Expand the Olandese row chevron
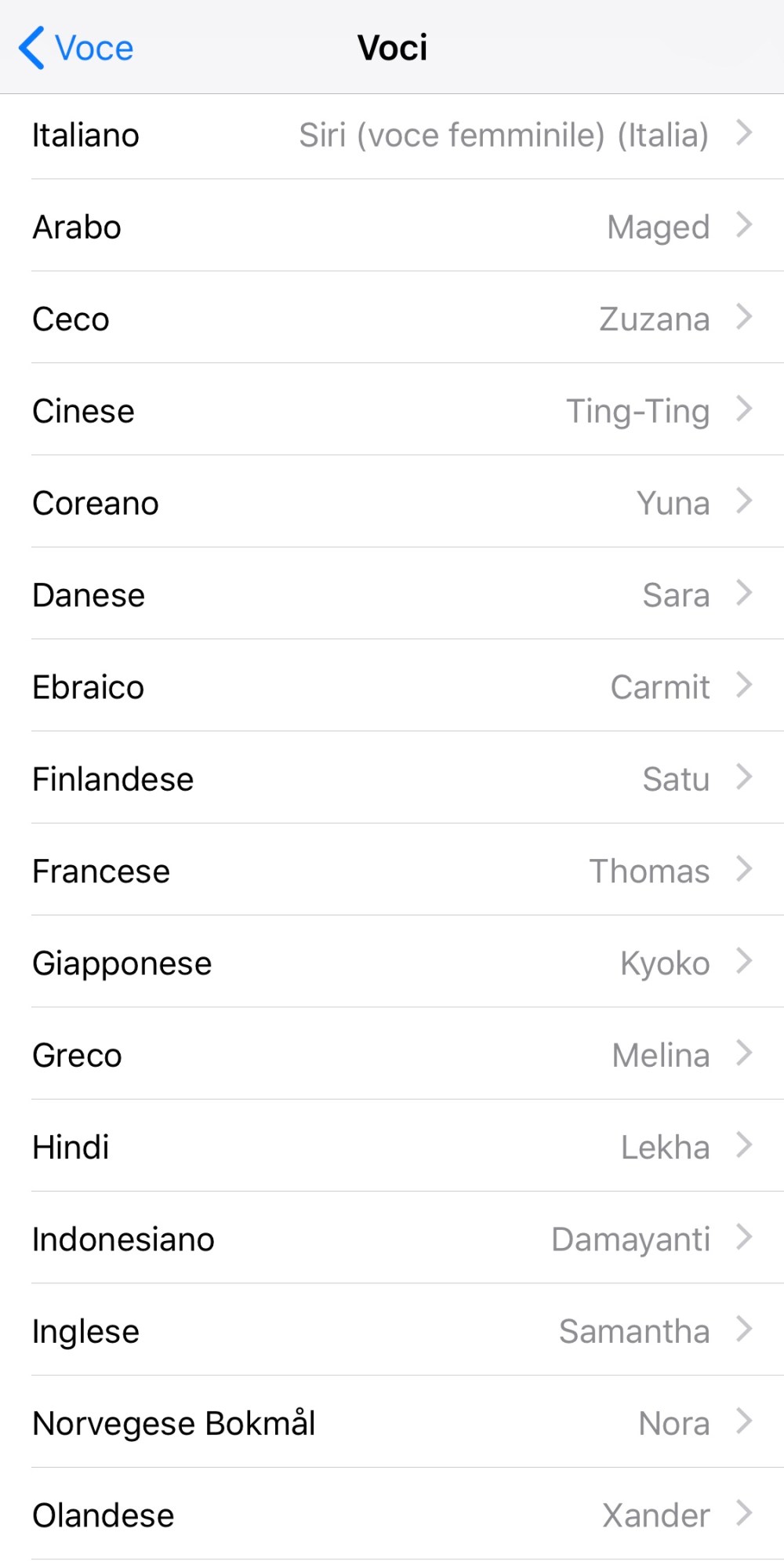This screenshot has width=784, height=1561. point(744,1514)
